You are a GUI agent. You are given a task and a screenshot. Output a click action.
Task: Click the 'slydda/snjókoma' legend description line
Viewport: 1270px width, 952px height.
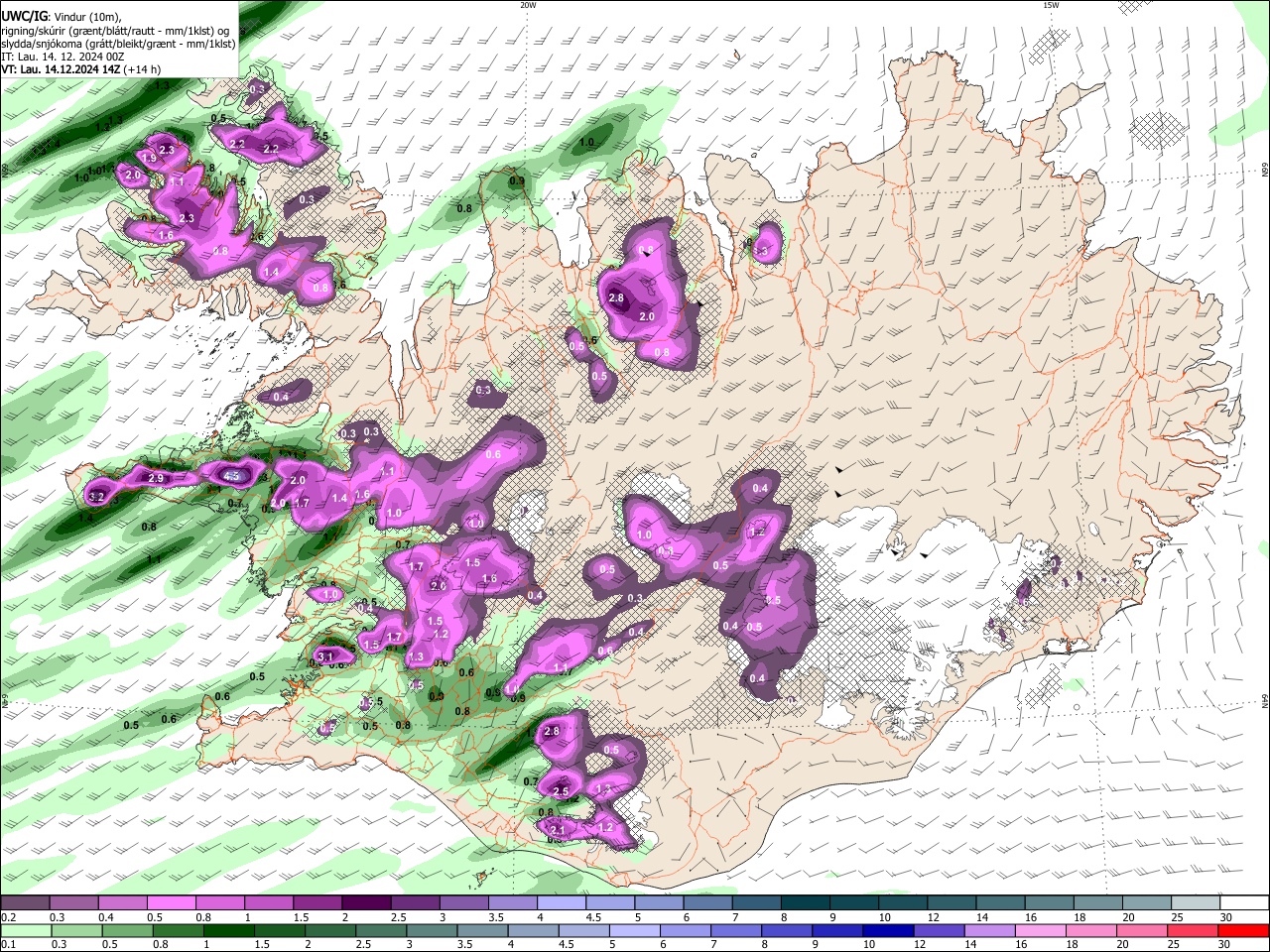point(118,44)
